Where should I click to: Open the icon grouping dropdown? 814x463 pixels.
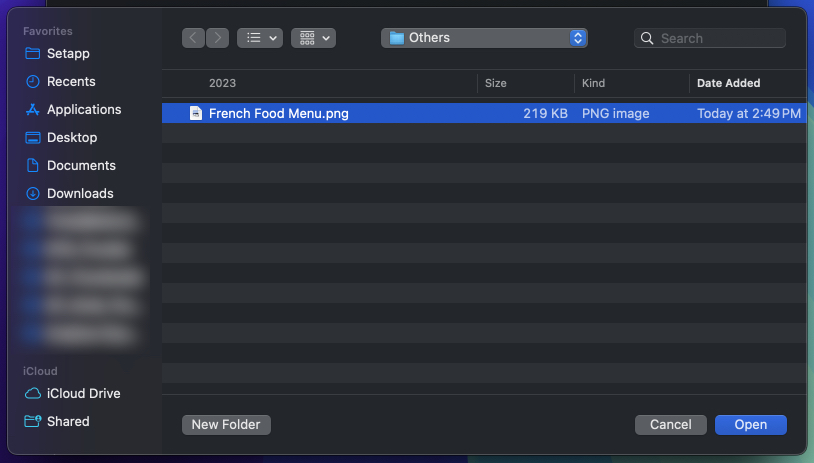tap(313, 38)
